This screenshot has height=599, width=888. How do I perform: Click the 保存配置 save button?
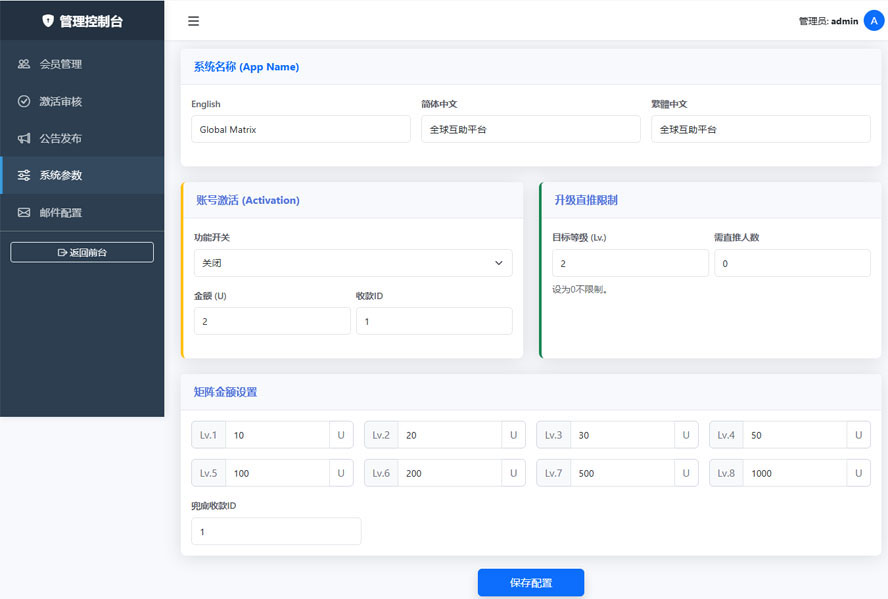tap(530, 582)
